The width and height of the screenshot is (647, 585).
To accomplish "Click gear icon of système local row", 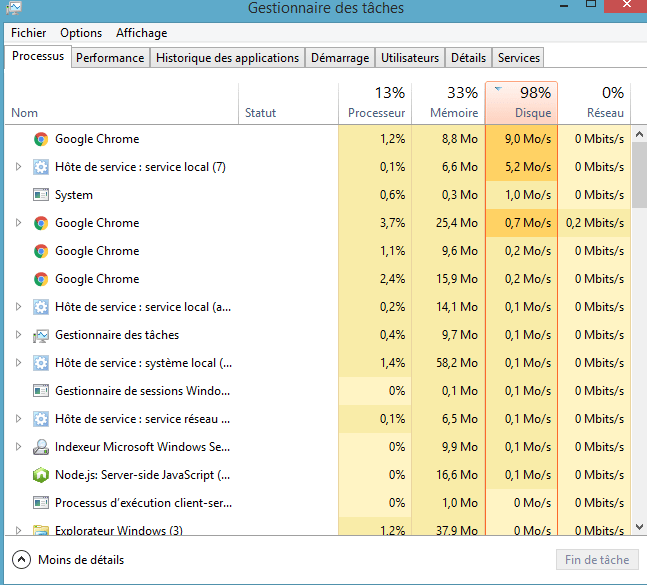I will [x=41, y=363].
